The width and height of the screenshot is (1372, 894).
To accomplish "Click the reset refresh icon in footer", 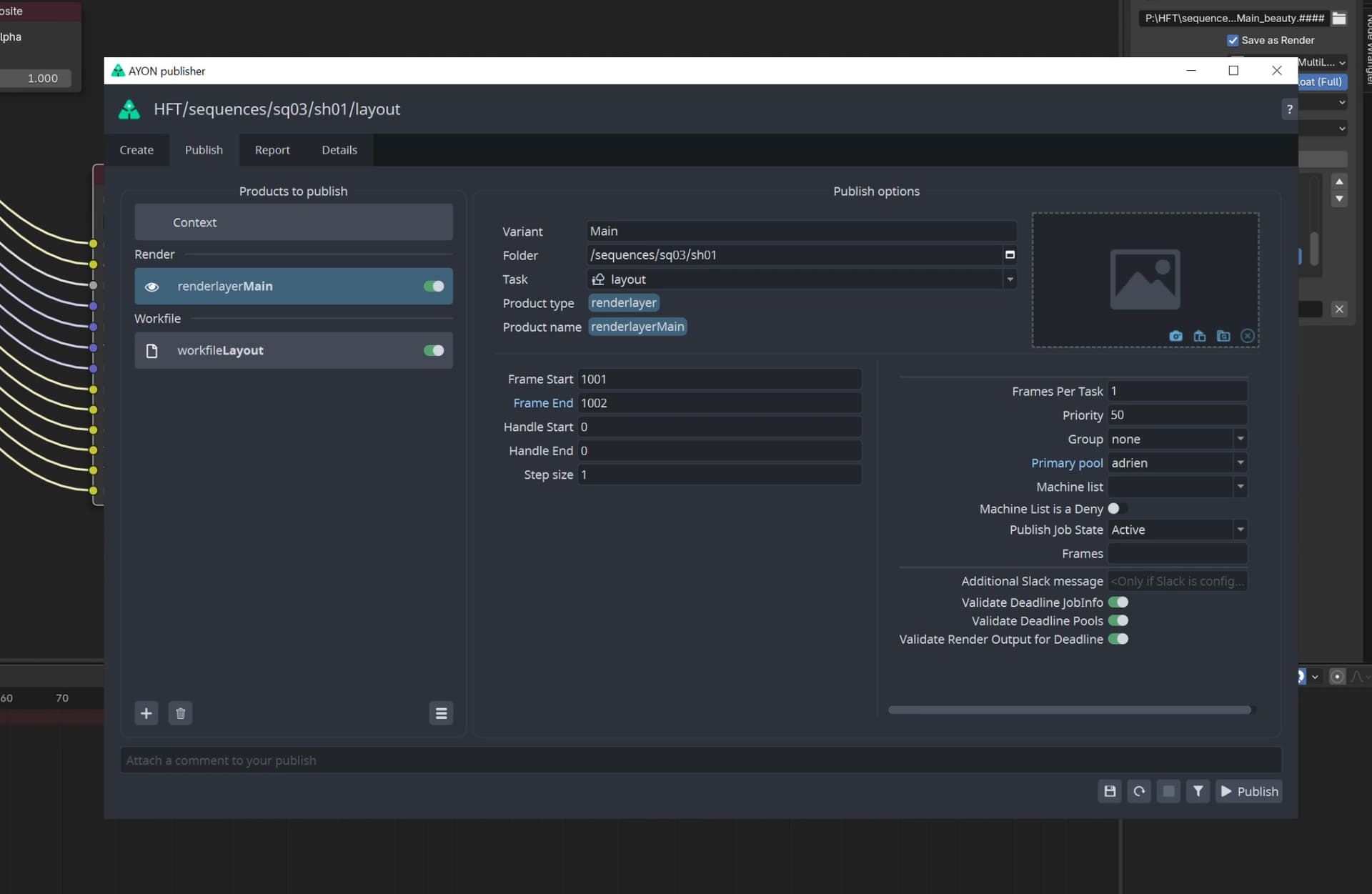I will pyautogui.click(x=1139, y=791).
